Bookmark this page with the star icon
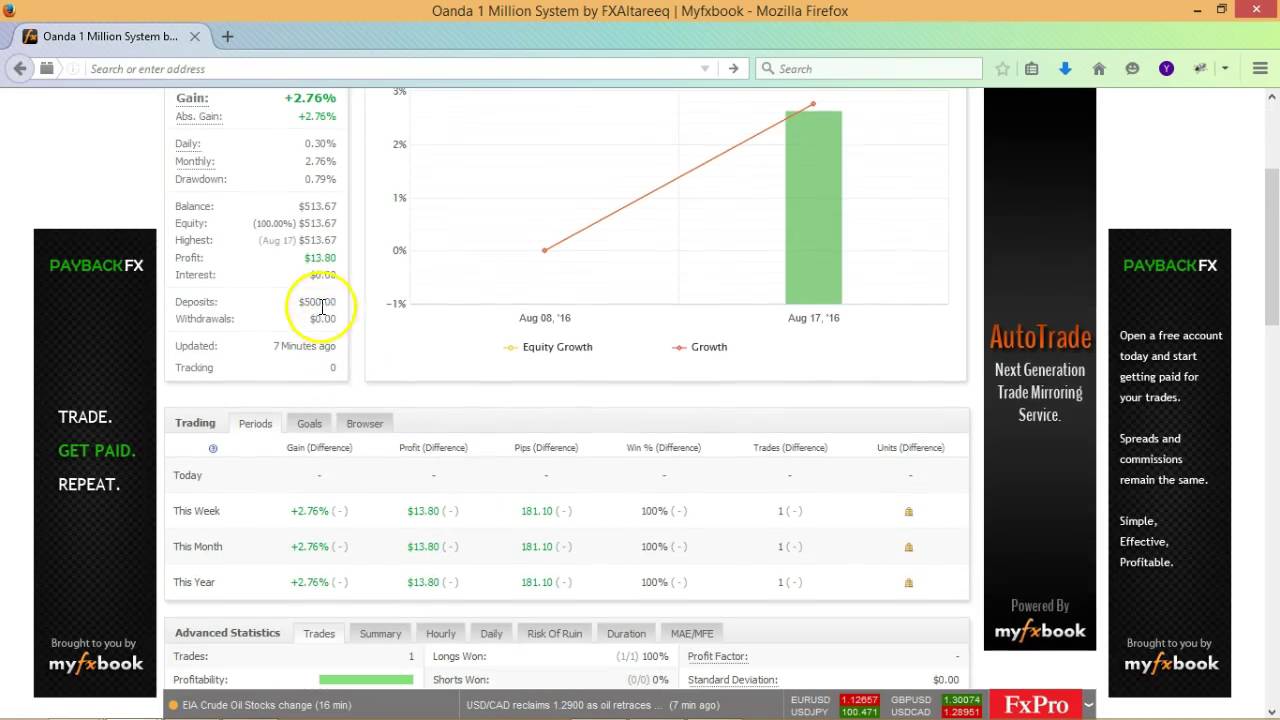Image resolution: width=1280 pixels, height=720 pixels. [x=1002, y=69]
